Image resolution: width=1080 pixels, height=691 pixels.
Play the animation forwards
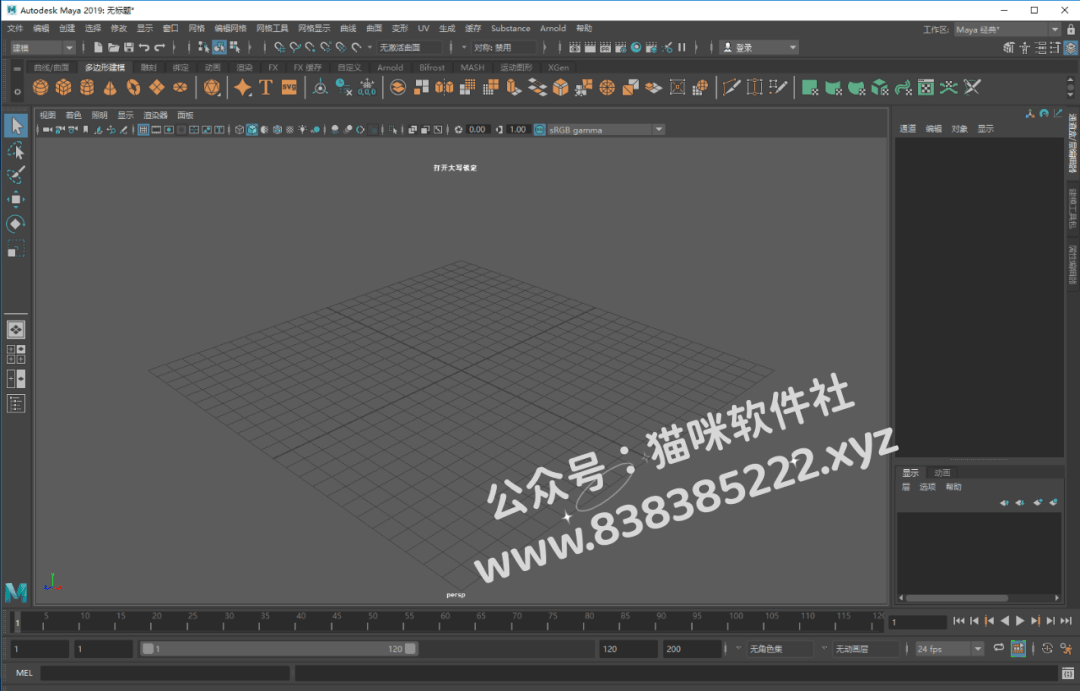(x=1020, y=621)
